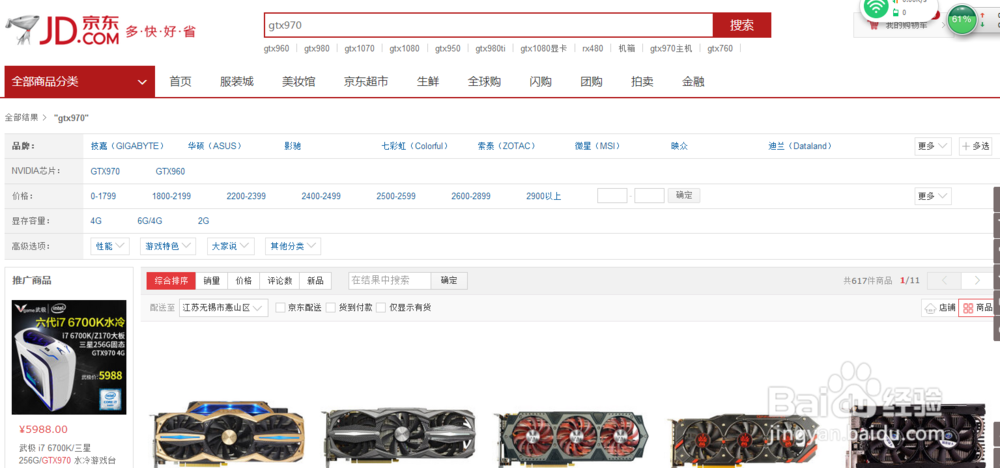Open 拍卖 navigation item
Screen dimensions: 1000x468
pos(642,82)
